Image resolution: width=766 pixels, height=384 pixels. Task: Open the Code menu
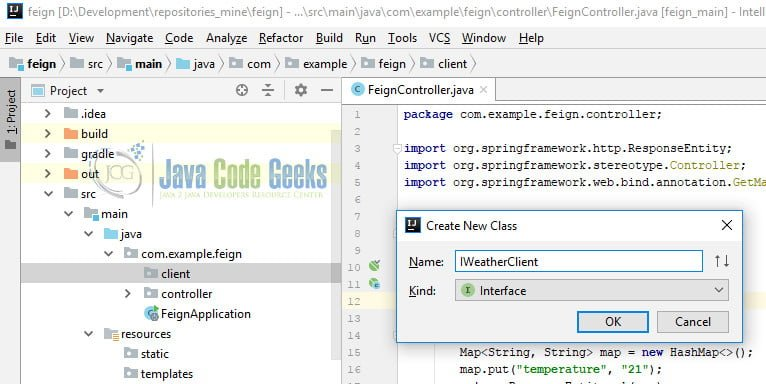point(179,38)
